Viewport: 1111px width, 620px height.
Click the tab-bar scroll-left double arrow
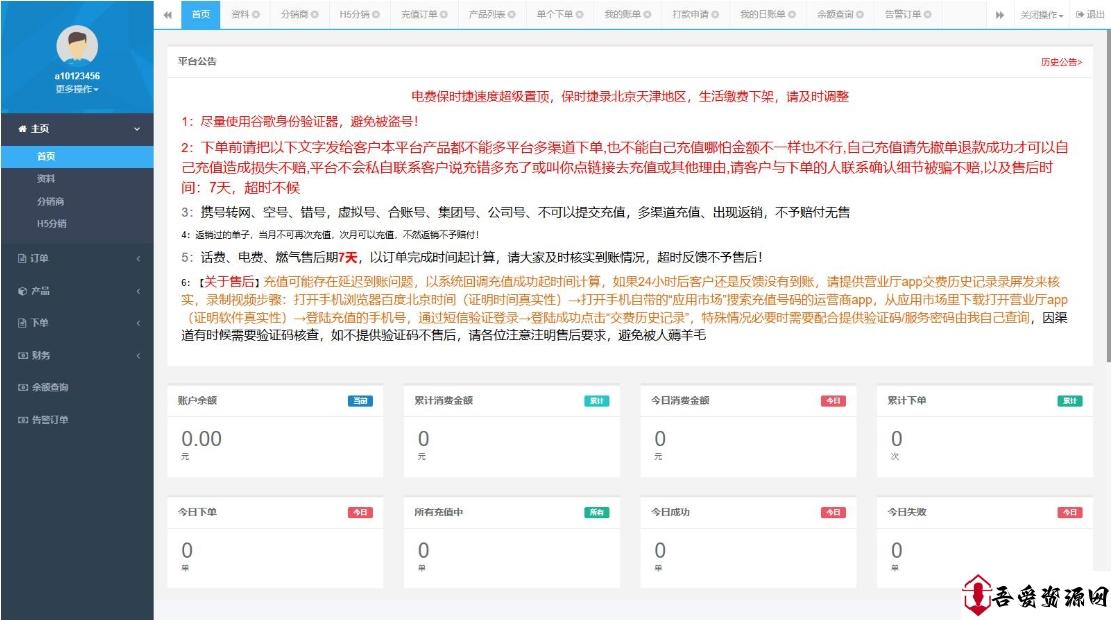click(167, 14)
